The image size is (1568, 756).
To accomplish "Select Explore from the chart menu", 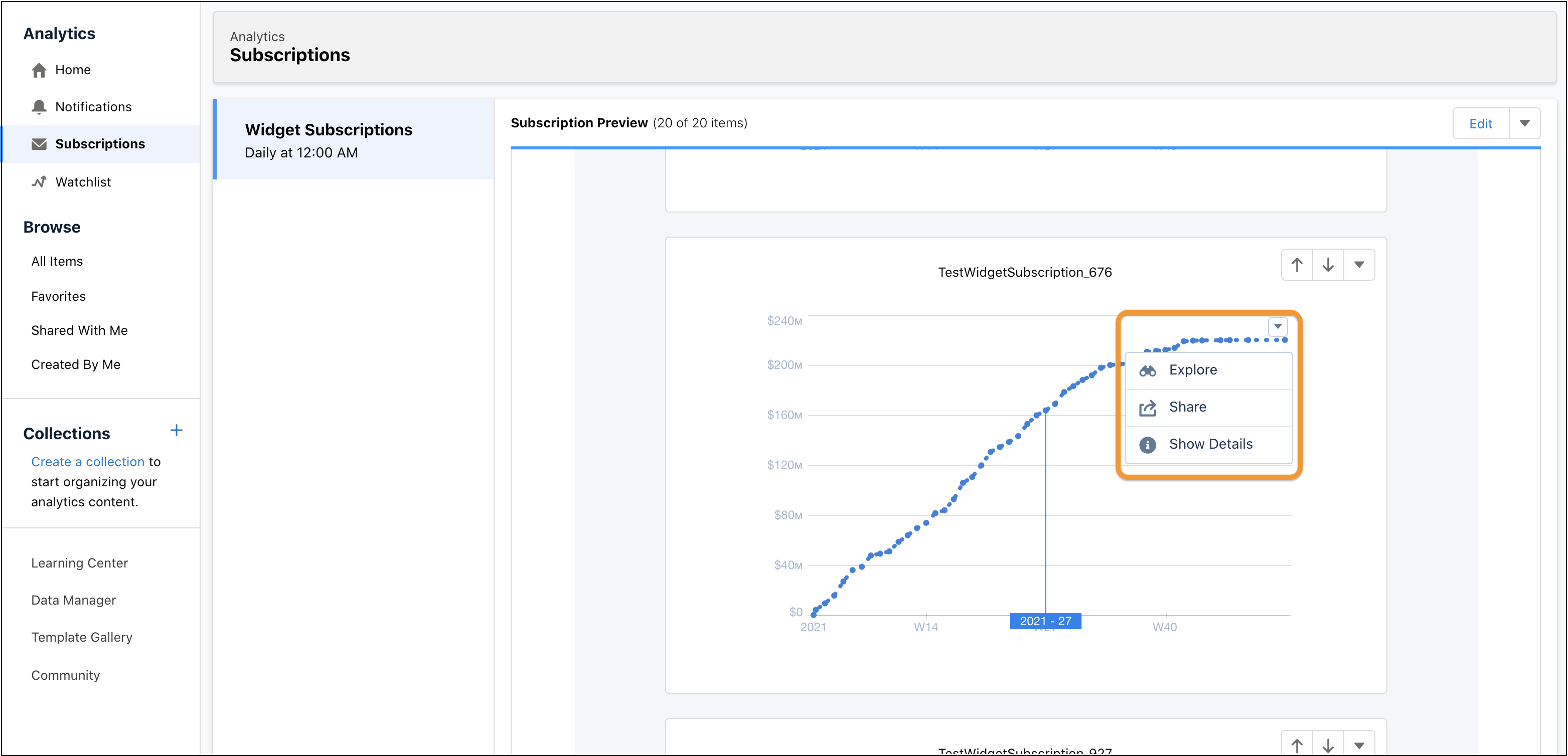I will [x=1208, y=370].
